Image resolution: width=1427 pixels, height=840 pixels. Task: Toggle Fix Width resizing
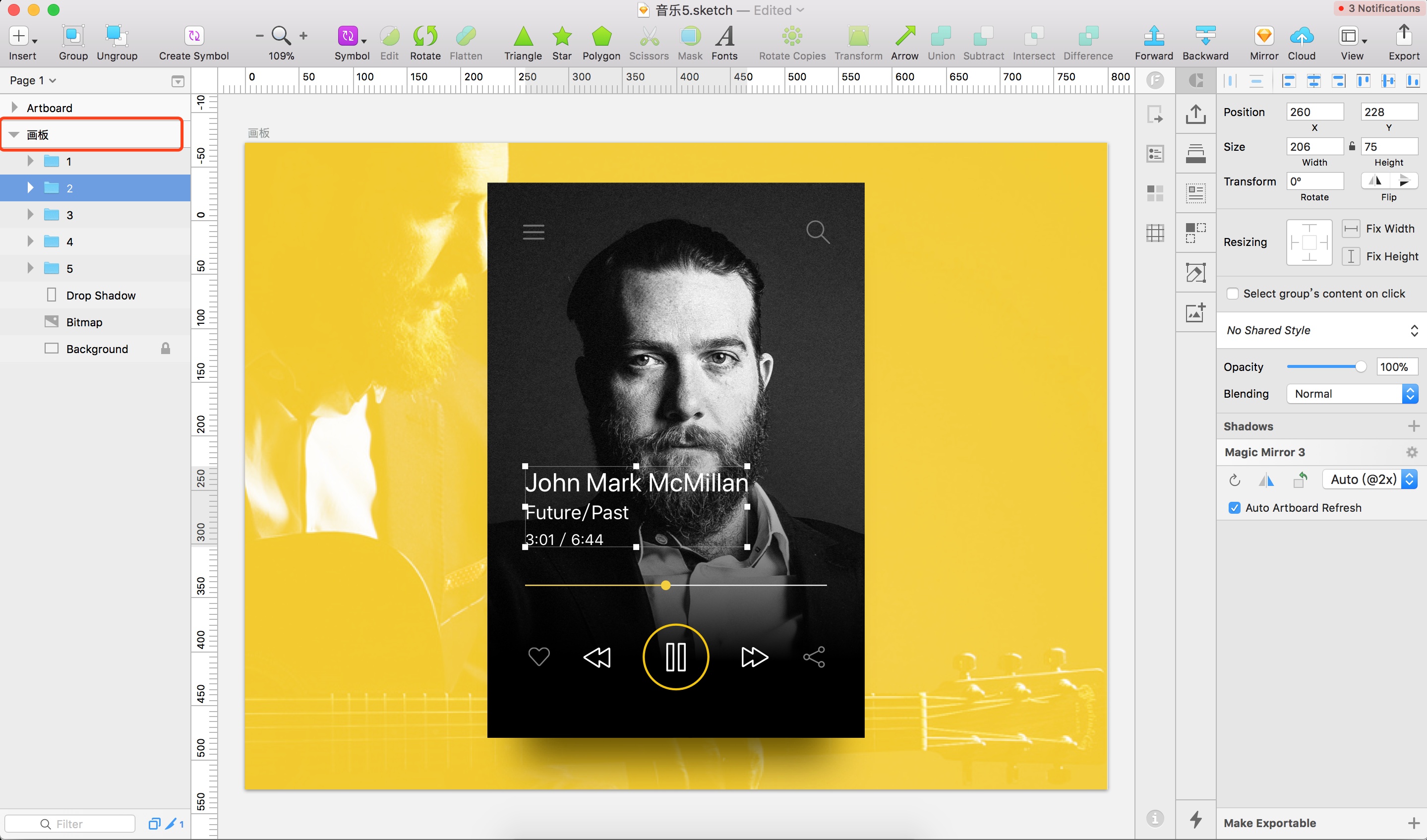pos(1351,228)
